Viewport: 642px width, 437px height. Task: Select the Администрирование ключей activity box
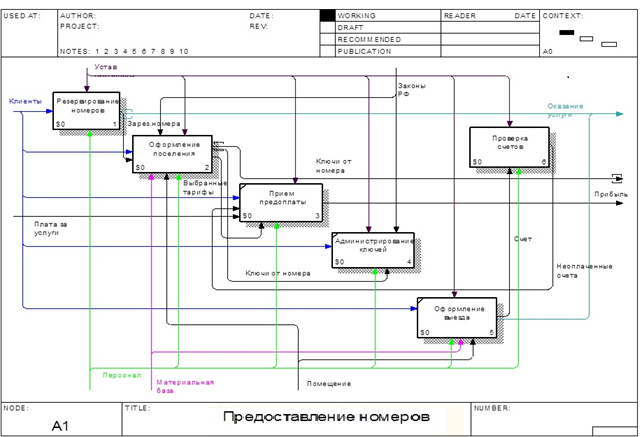(x=373, y=250)
